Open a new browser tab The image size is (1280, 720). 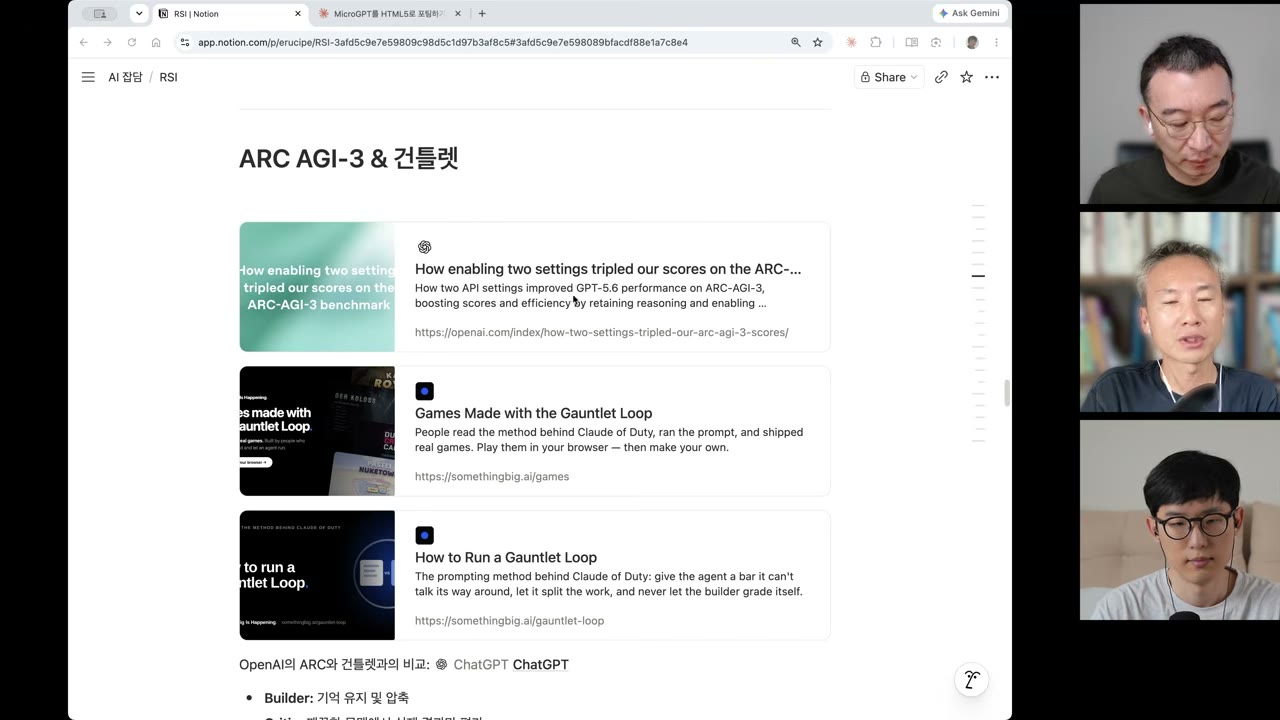click(x=482, y=13)
